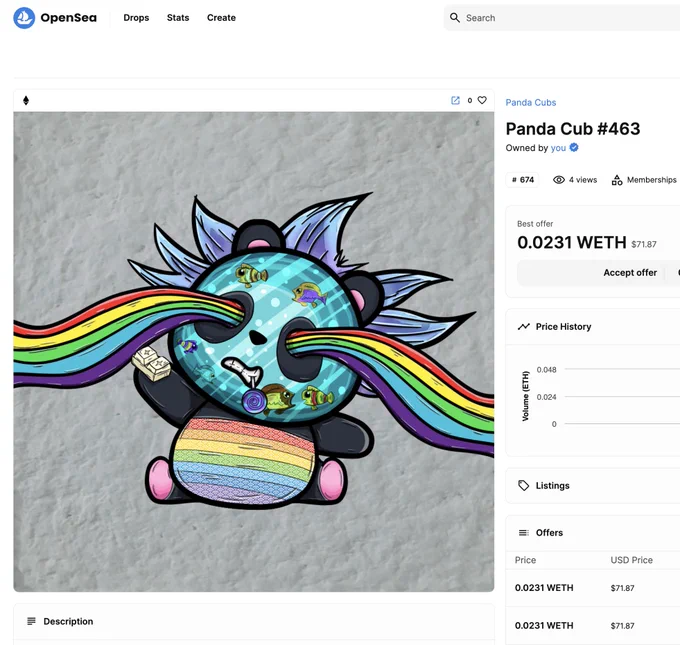Screen dimensions: 680x645
Task: Click the Ethereum chain icon above artwork
Action: pyautogui.click(x=26, y=101)
